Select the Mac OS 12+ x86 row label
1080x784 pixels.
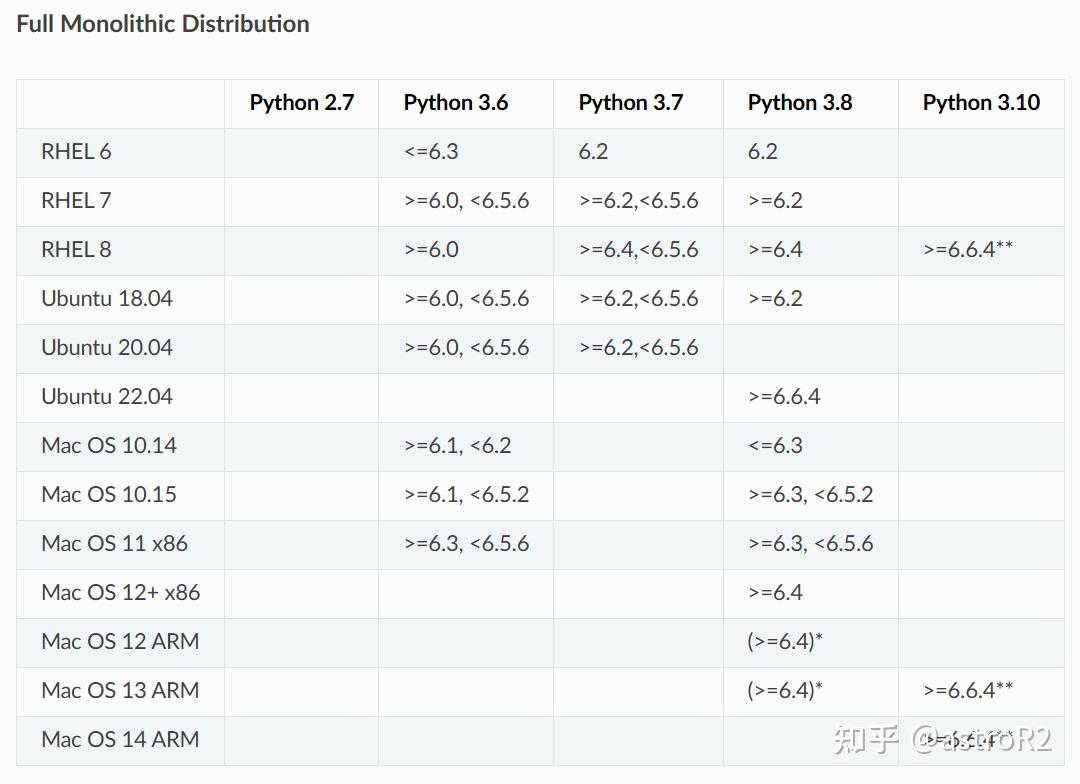click(120, 593)
